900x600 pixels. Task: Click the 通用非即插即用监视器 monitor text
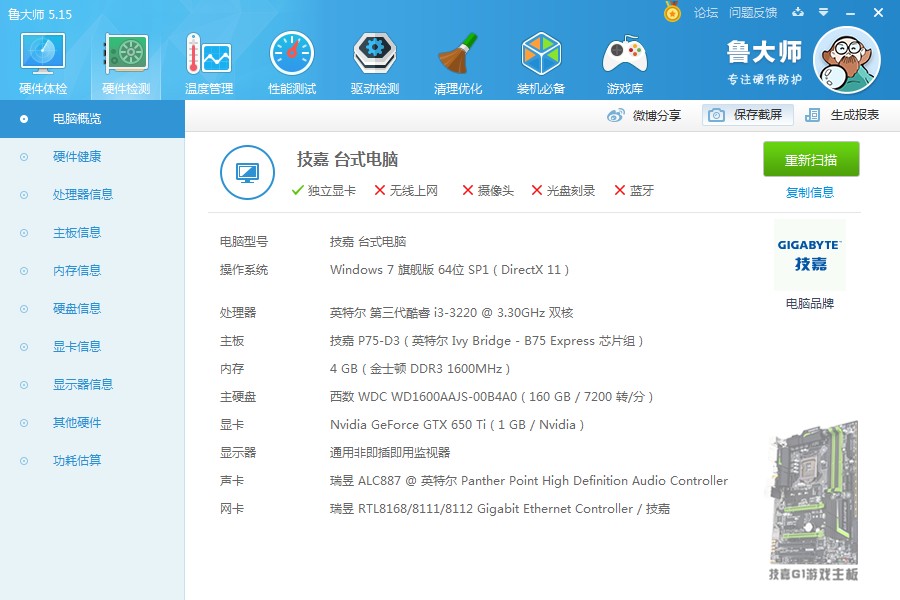[390, 453]
